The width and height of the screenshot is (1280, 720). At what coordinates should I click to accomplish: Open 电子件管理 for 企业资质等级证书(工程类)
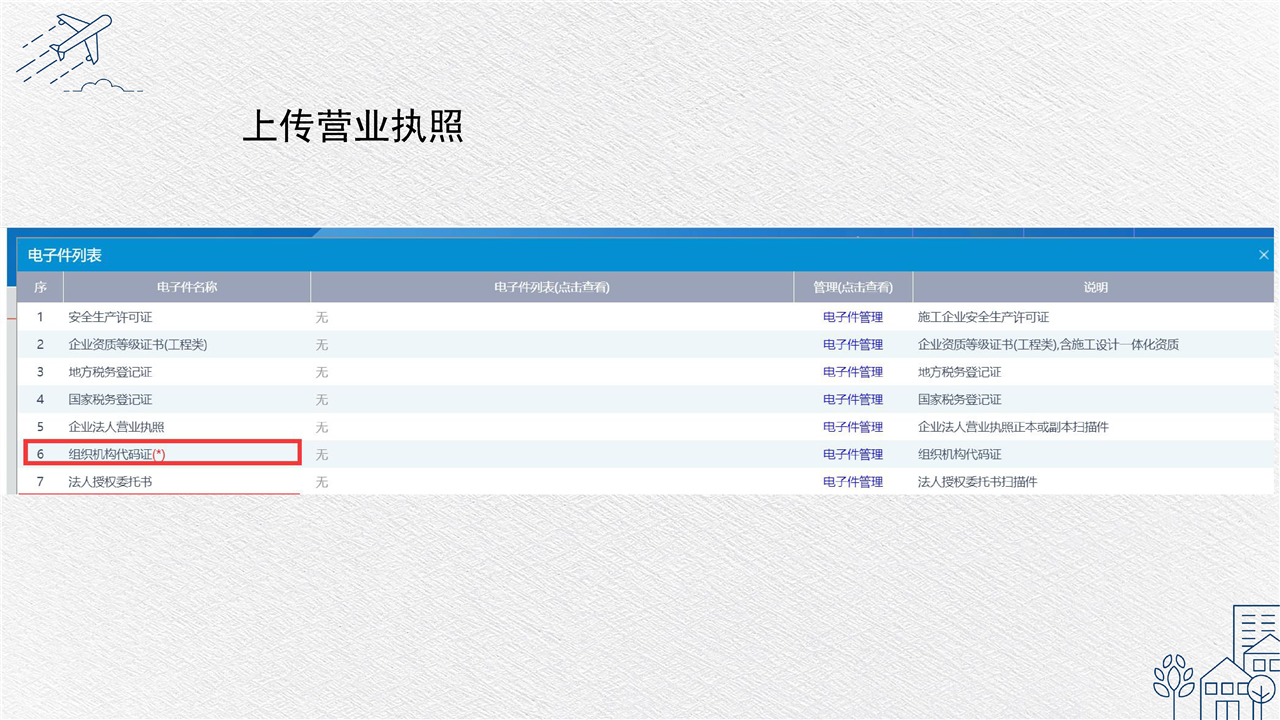[852, 345]
